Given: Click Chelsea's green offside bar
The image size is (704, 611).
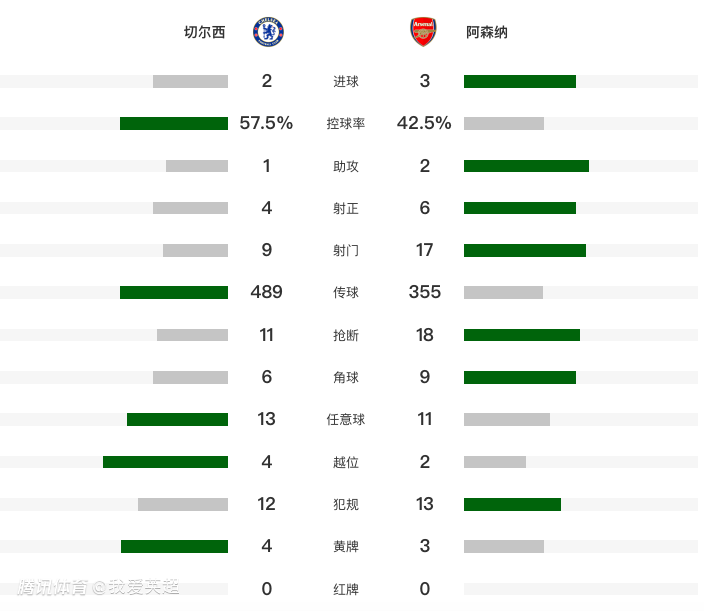Looking at the screenshot, I should click(x=165, y=461).
